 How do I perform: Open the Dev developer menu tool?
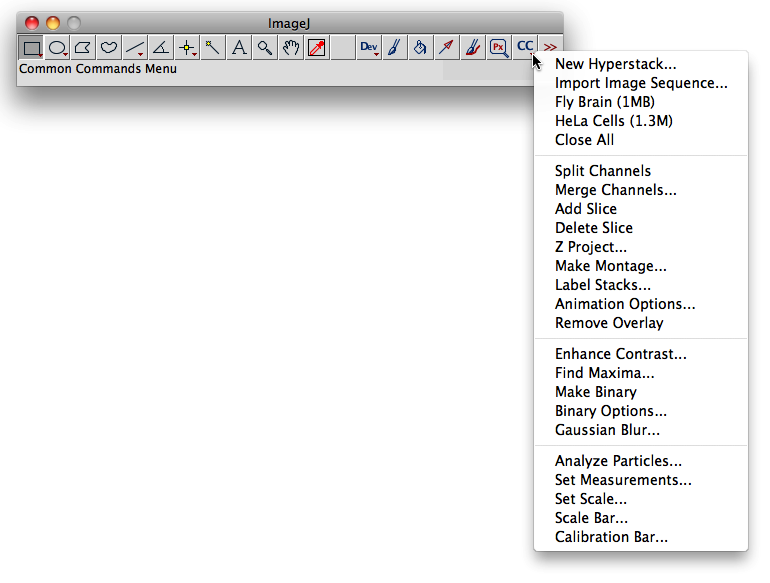[x=369, y=48]
